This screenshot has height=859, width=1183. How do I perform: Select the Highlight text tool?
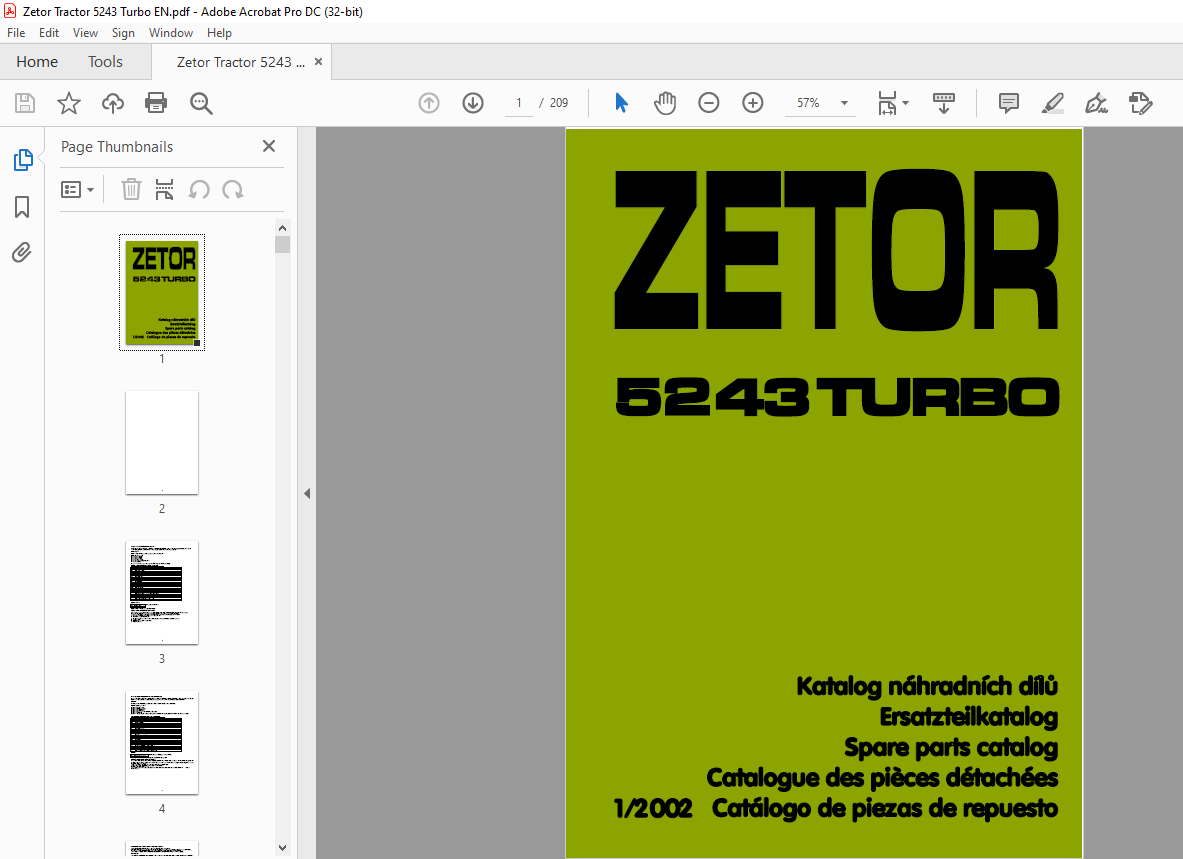pos(1052,103)
